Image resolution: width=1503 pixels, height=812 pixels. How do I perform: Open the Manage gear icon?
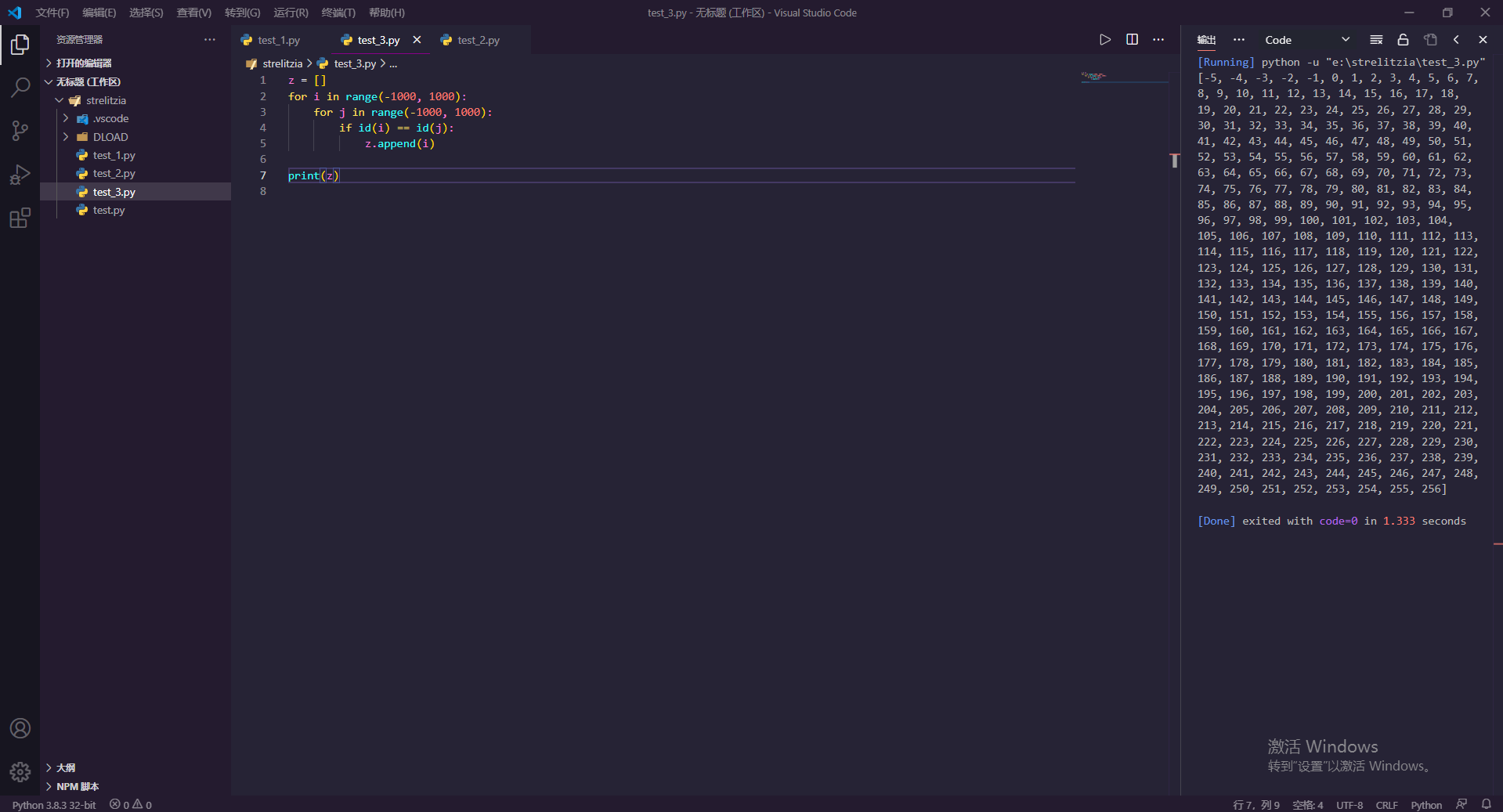pos(20,772)
